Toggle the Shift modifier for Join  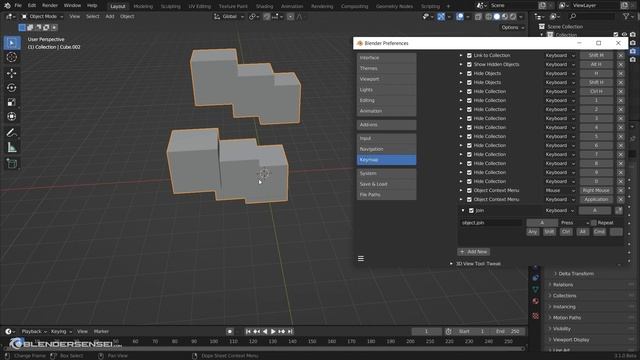click(x=549, y=232)
